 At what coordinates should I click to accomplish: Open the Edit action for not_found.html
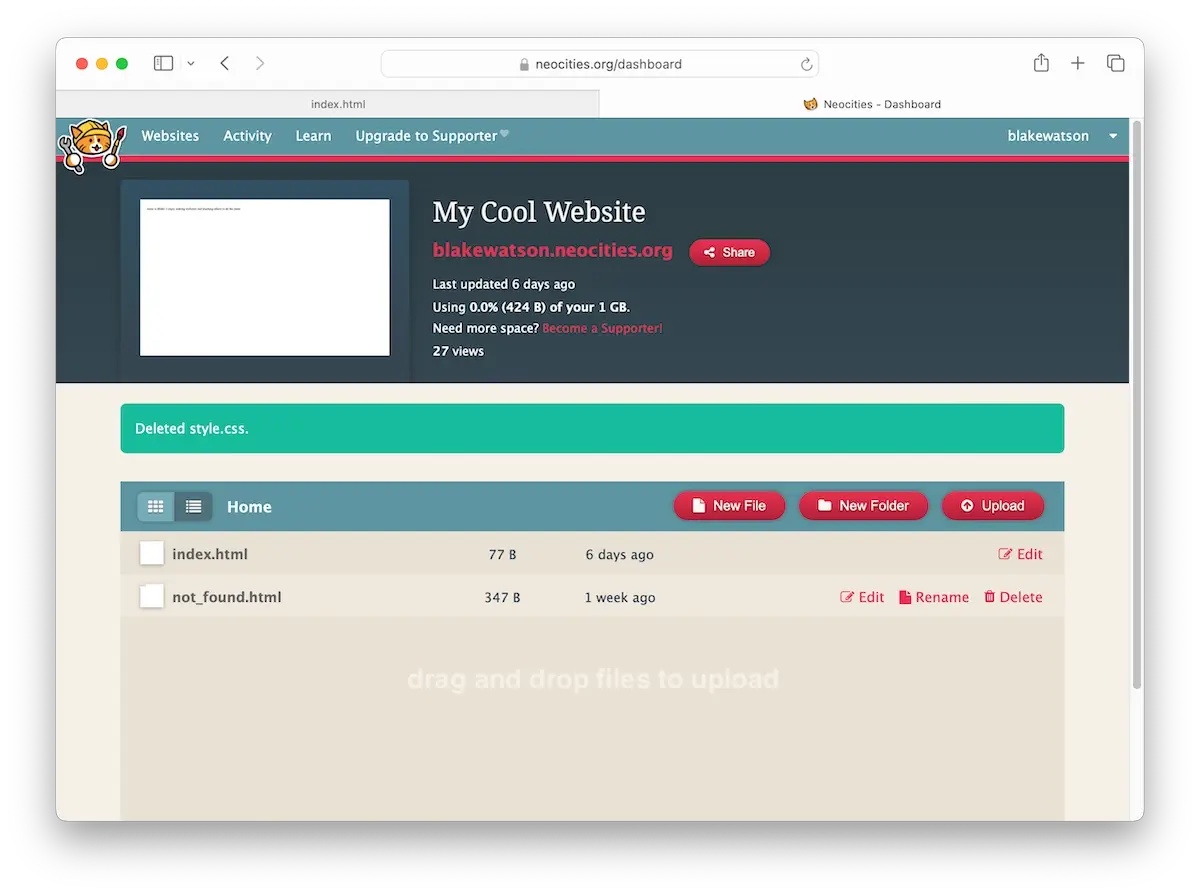click(x=862, y=597)
